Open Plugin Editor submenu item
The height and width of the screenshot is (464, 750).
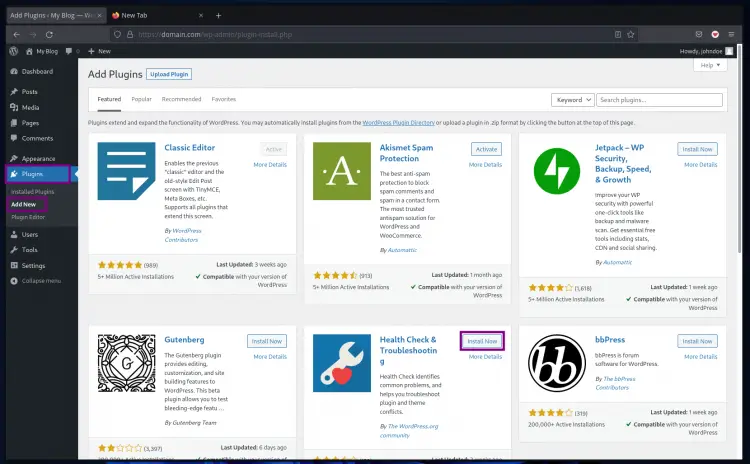[28, 217]
